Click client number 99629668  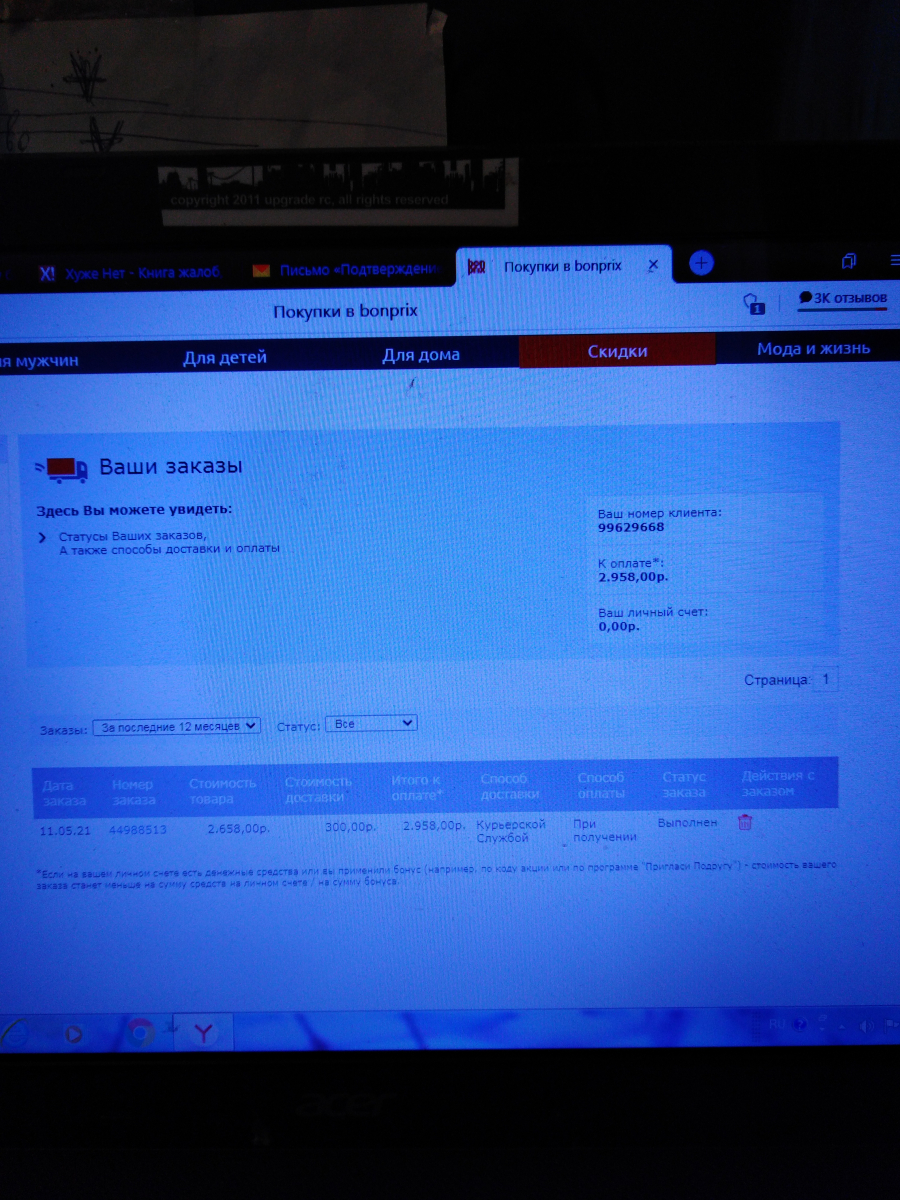click(631, 527)
